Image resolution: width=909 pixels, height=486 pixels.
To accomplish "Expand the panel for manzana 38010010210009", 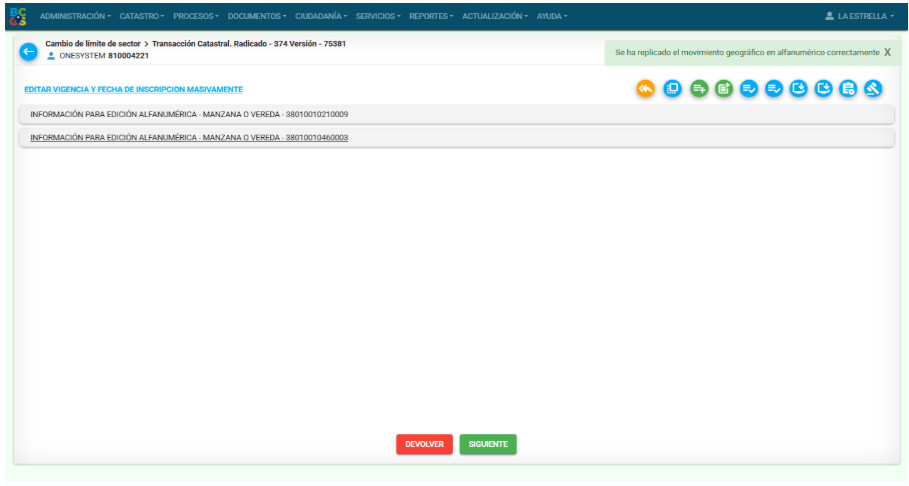I will coord(189,114).
